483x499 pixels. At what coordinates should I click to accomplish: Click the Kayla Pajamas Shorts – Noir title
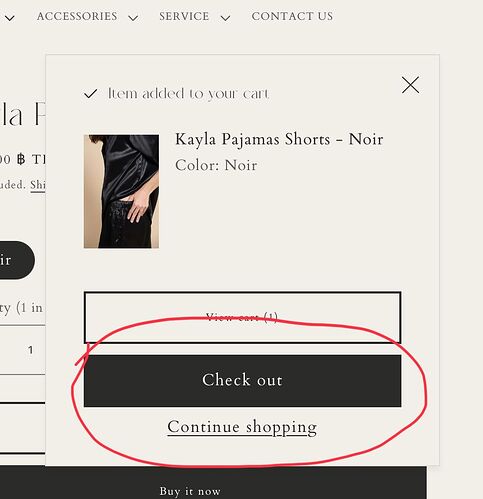(279, 139)
